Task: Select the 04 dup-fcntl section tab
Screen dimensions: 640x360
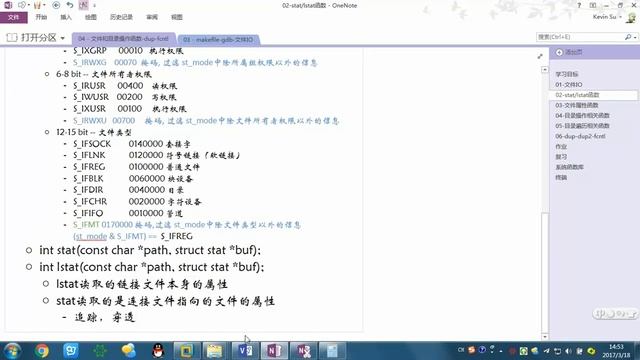Action: (x=123, y=39)
